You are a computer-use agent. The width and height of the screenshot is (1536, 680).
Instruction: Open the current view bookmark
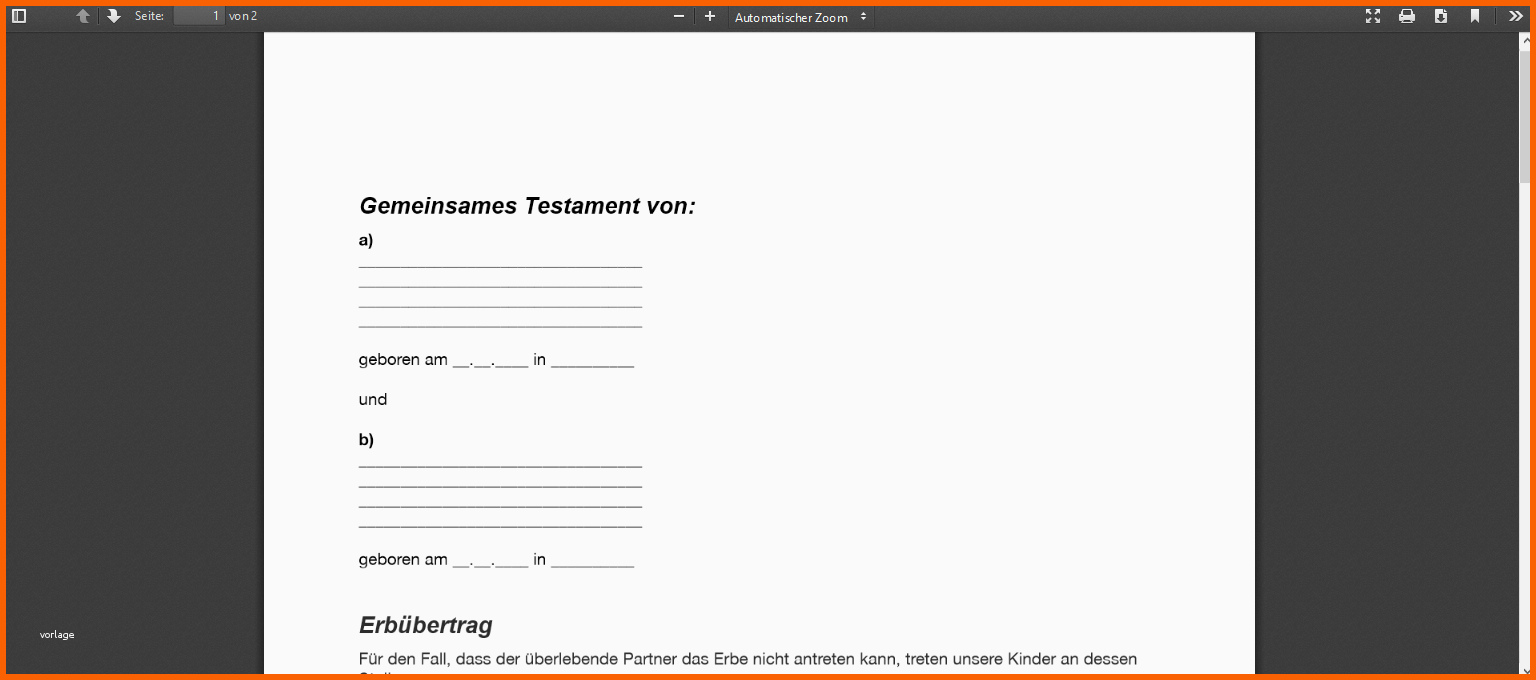click(x=1475, y=16)
